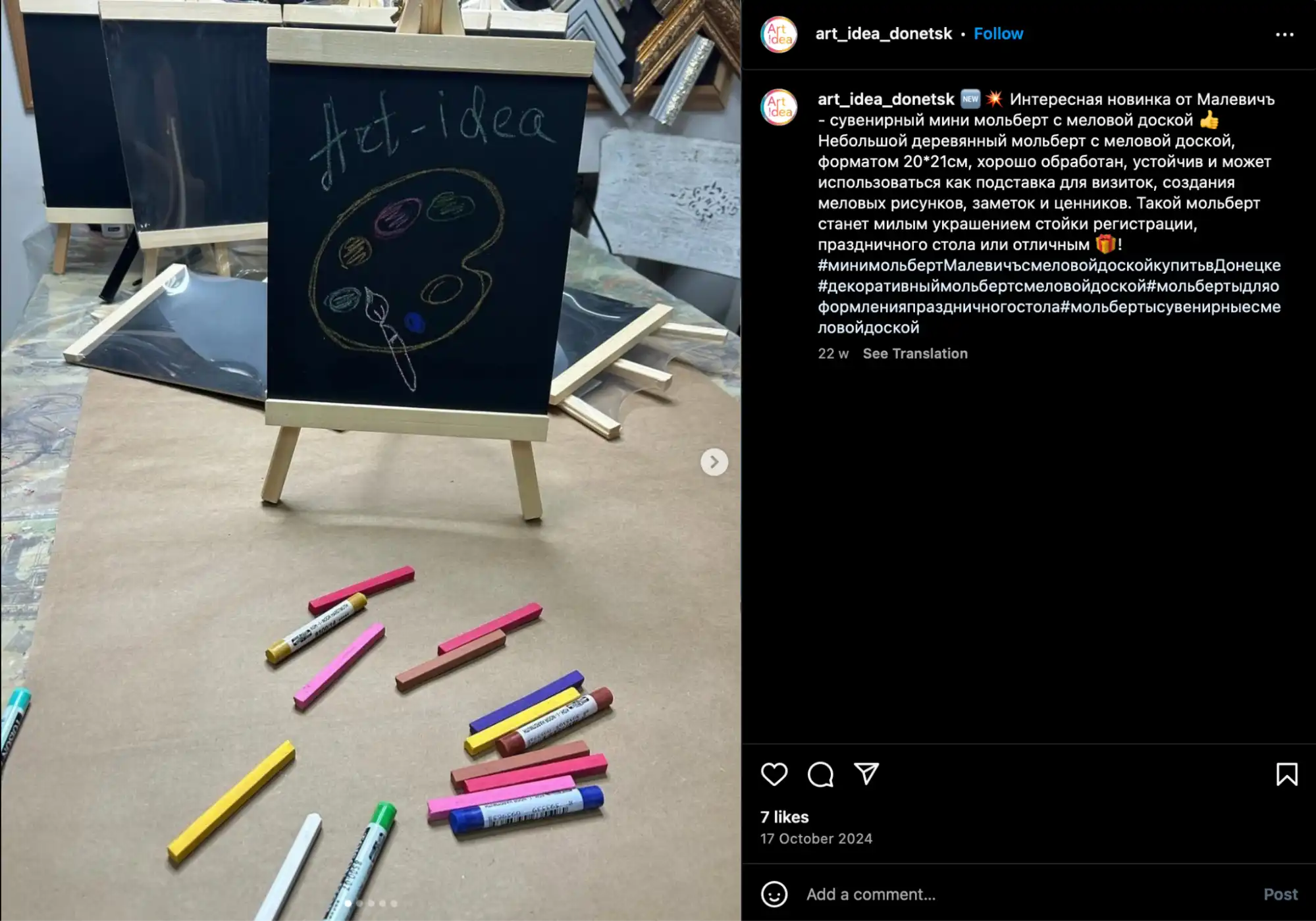The image size is (1316, 921).
Task: Share post using paper plane icon
Action: (866, 774)
